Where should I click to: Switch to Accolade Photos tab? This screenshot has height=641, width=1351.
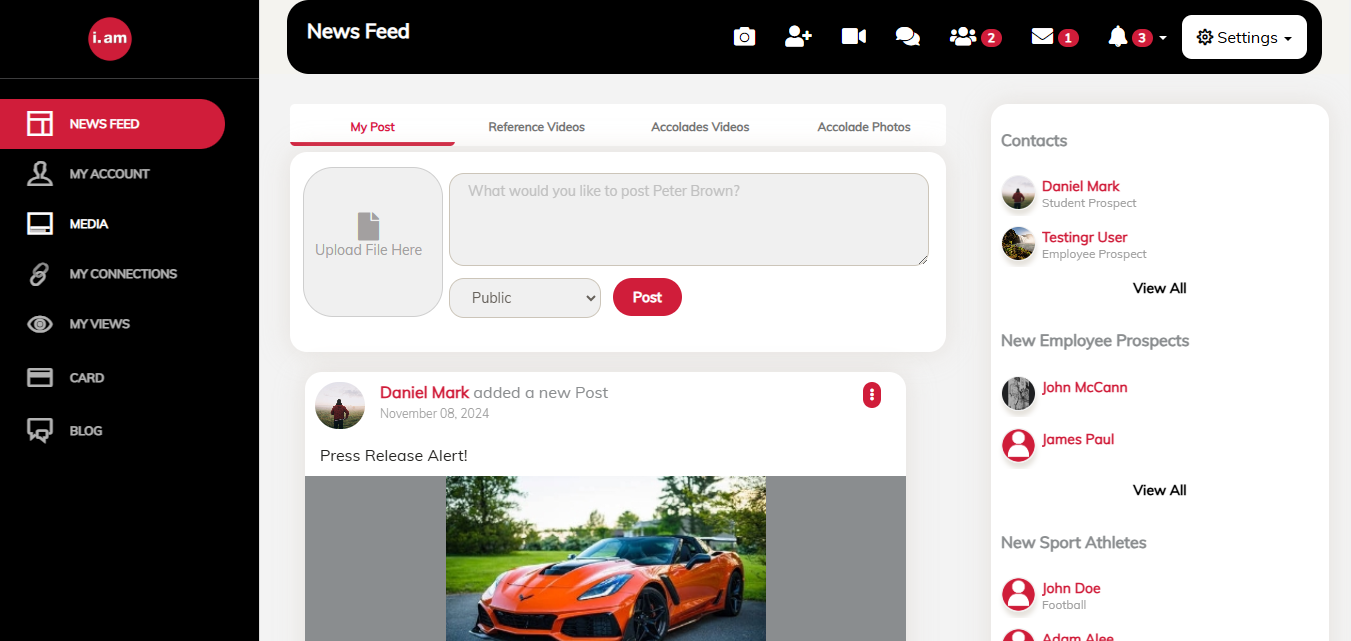click(864, 127)
